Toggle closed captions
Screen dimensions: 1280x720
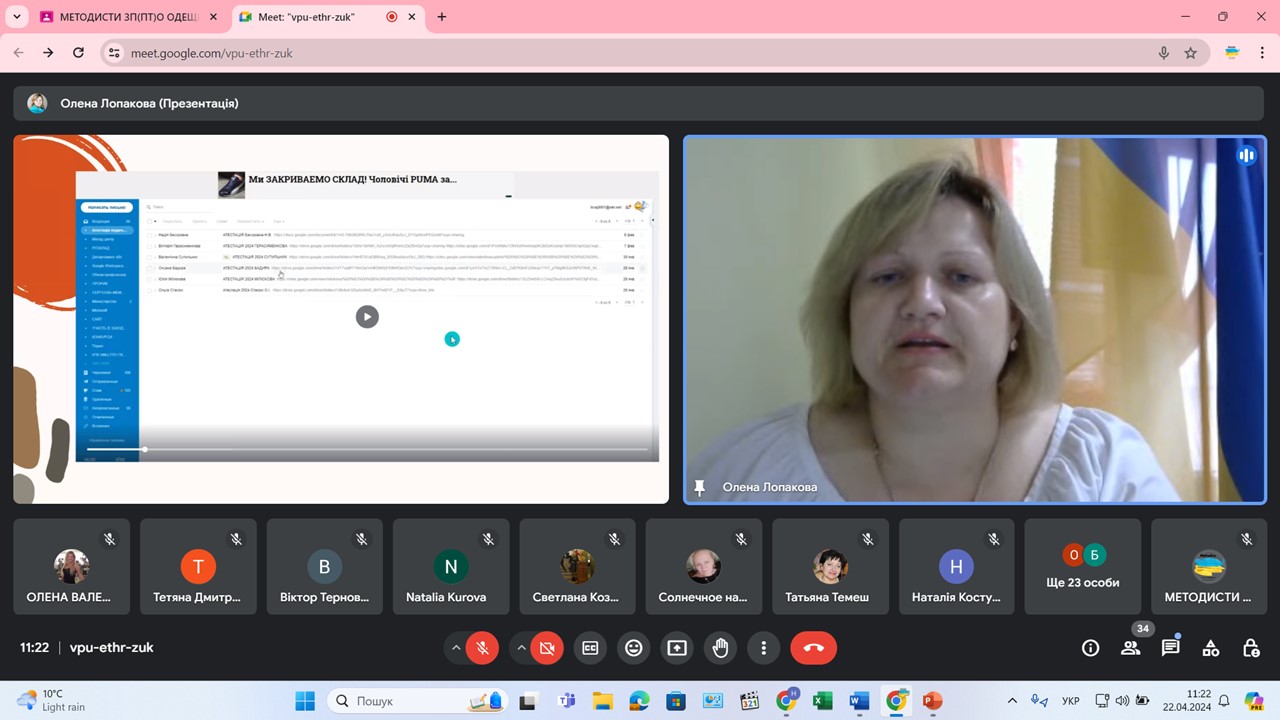(x=590, y=648)
